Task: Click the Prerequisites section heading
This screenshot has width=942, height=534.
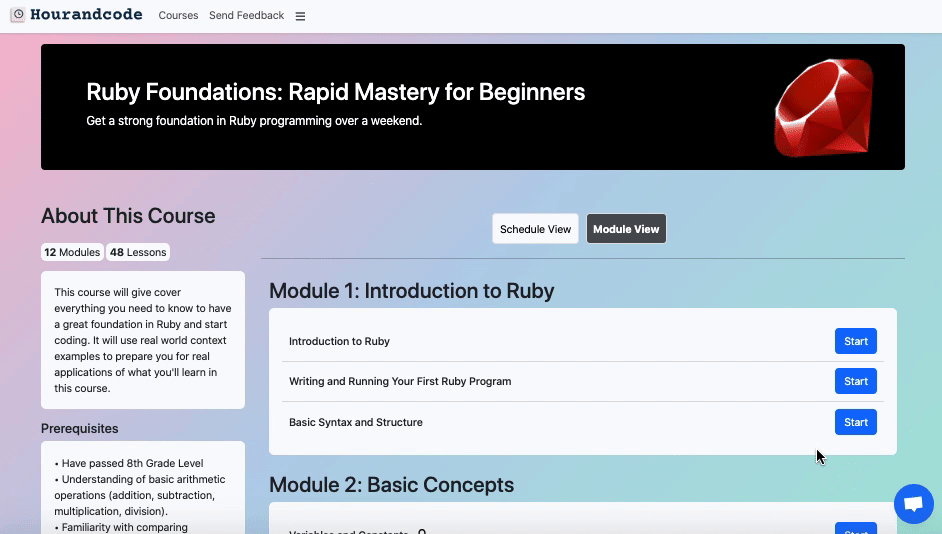Action: pos(79,428)
